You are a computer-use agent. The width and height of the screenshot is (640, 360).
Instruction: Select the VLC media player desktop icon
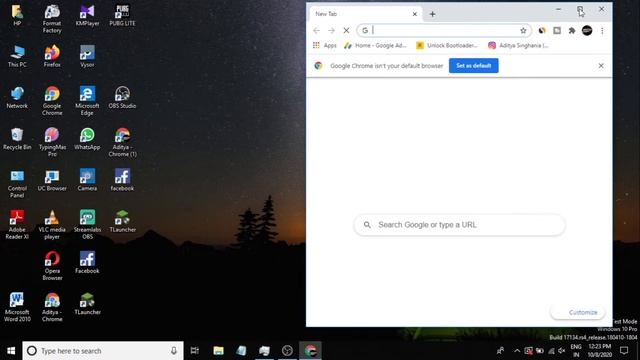(x=52, y=225)
